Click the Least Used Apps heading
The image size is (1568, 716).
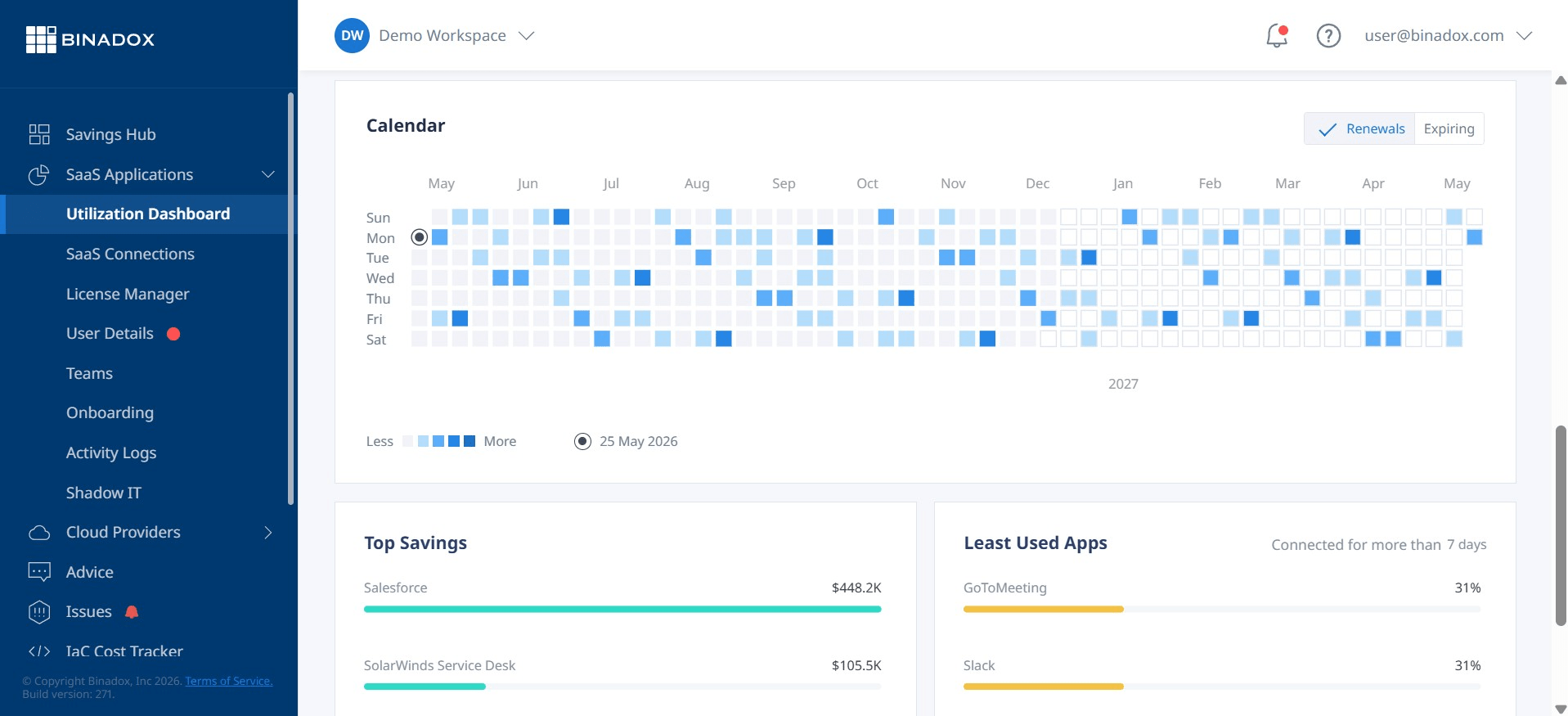tap(1036, 543)
